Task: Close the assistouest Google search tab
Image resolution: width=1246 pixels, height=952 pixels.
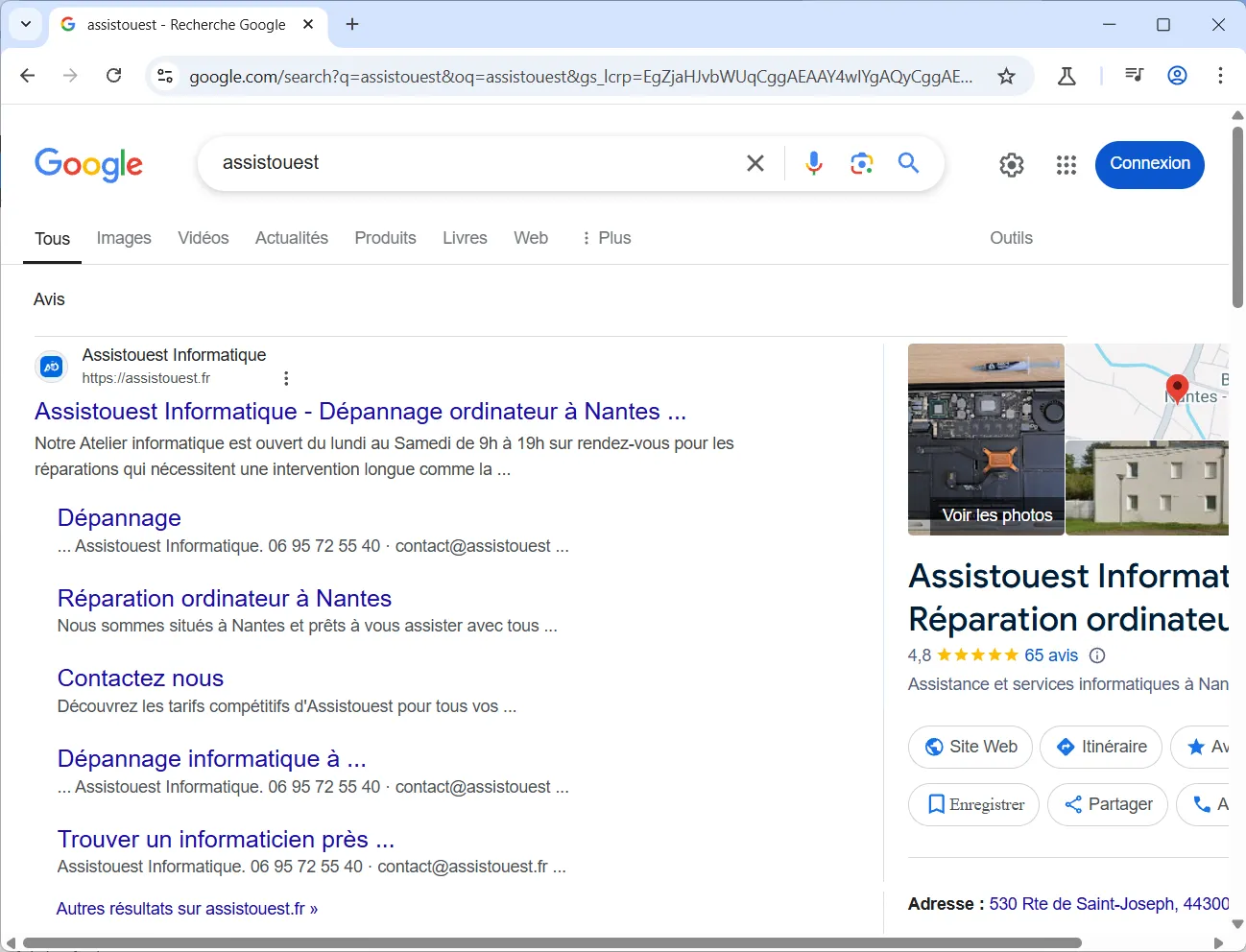Action: click(308, 24)
